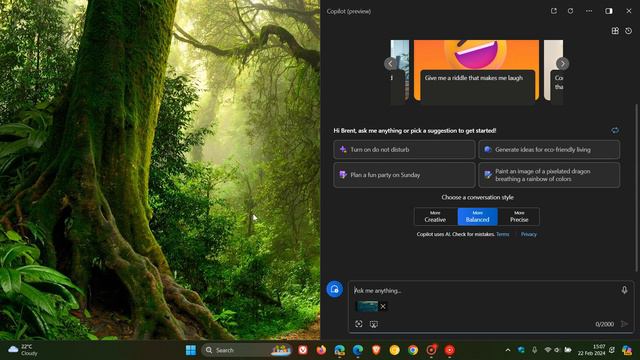Open YouTube Music from the taskbar
Image resolution: width=640 pixels, height=360 pixels.
(x=449, y=350)
